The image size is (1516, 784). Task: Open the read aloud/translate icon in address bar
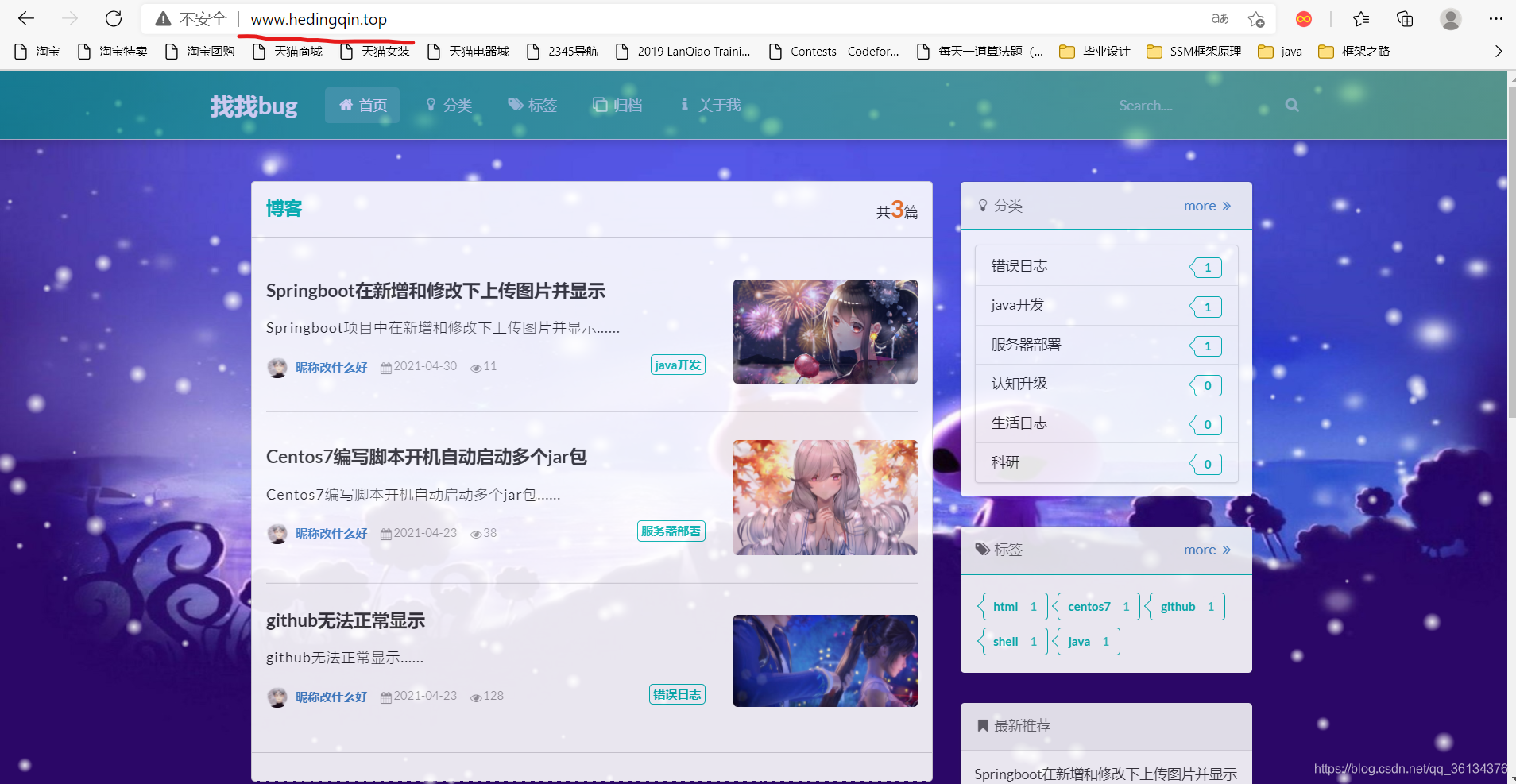click(1220, 18)
